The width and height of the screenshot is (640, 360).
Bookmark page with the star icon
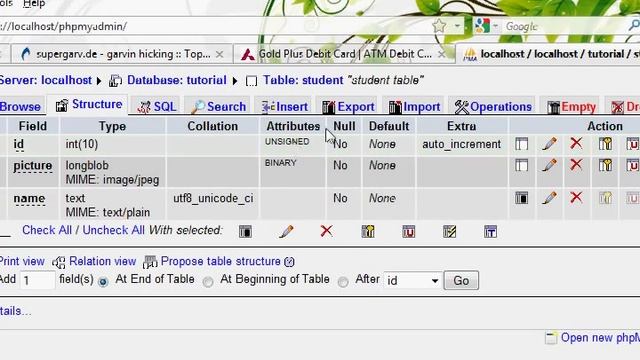(x=439, y=26)
